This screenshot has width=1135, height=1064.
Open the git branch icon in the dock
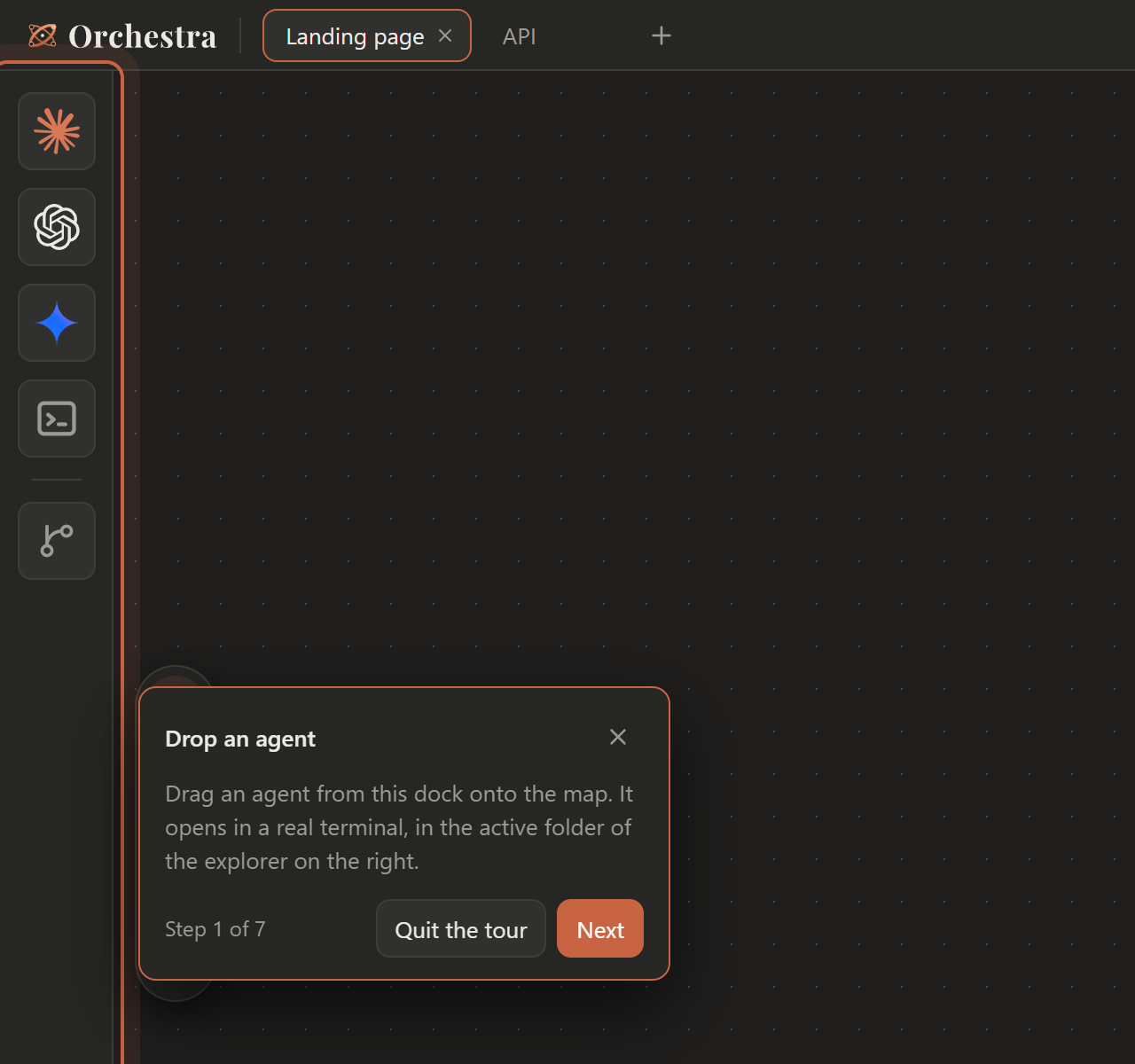tap(57, 541)
